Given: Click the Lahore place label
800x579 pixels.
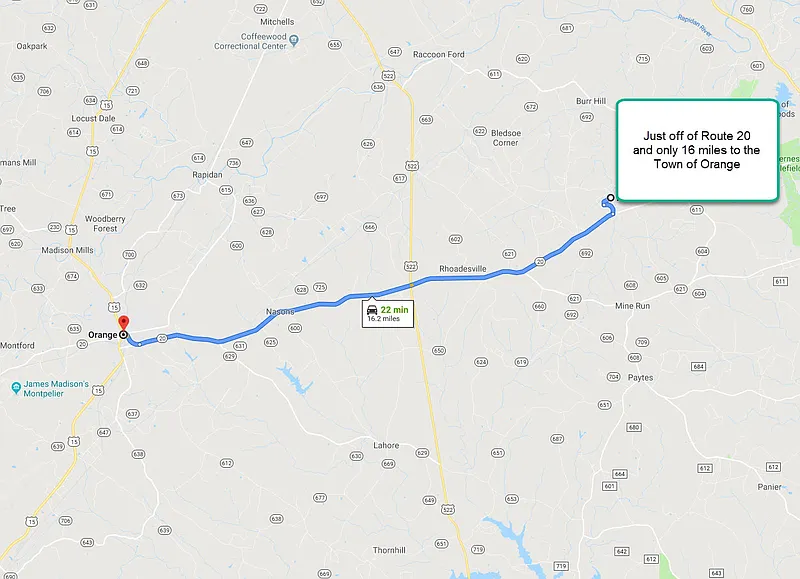Looking at the screenshot, I should (x=386, y=445).
